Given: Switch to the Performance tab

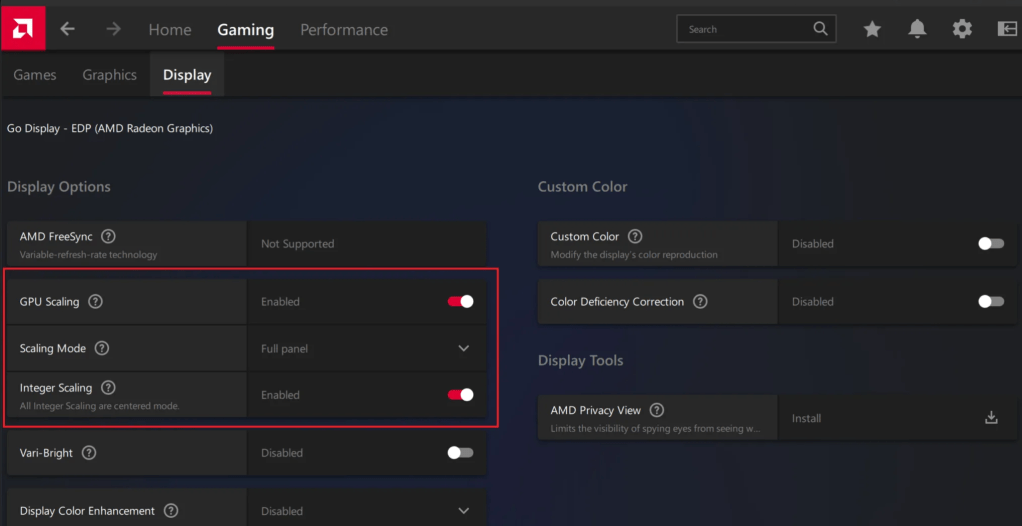Looking at the screenshot, I should [x=344, y=30].
